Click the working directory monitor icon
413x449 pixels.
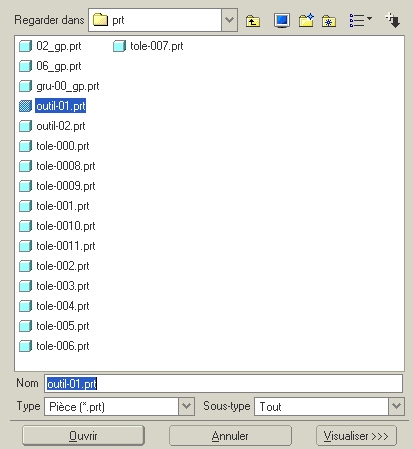click(282, 21)
